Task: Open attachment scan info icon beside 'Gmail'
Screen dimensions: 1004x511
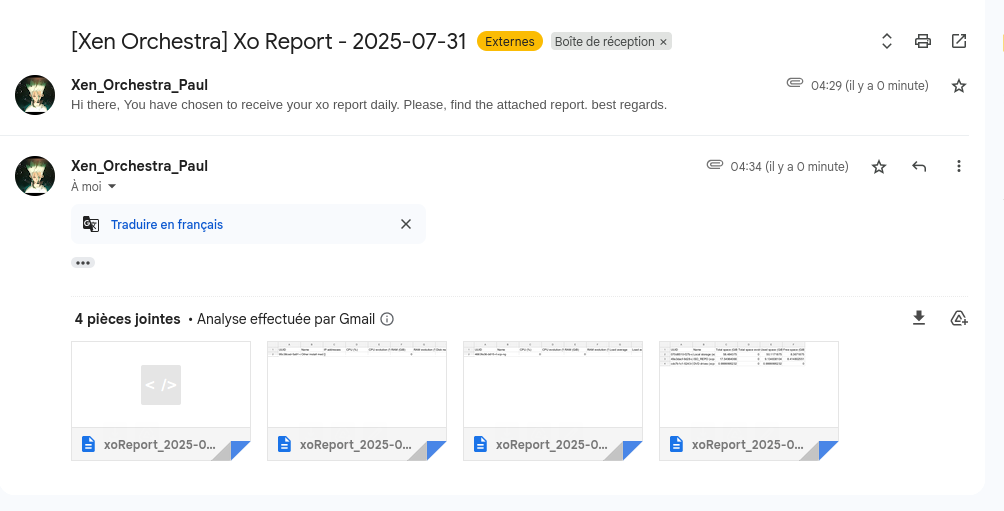Action: point(387,319)
